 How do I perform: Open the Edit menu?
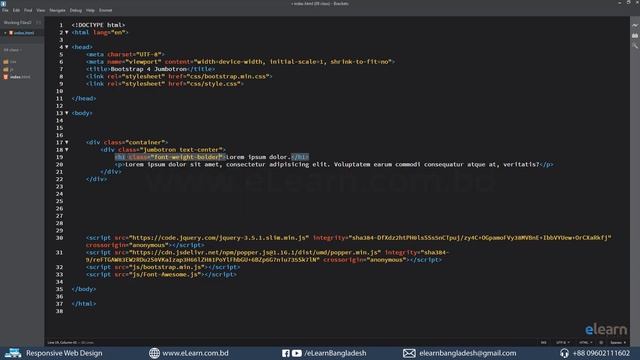click(x=16, y=10)
